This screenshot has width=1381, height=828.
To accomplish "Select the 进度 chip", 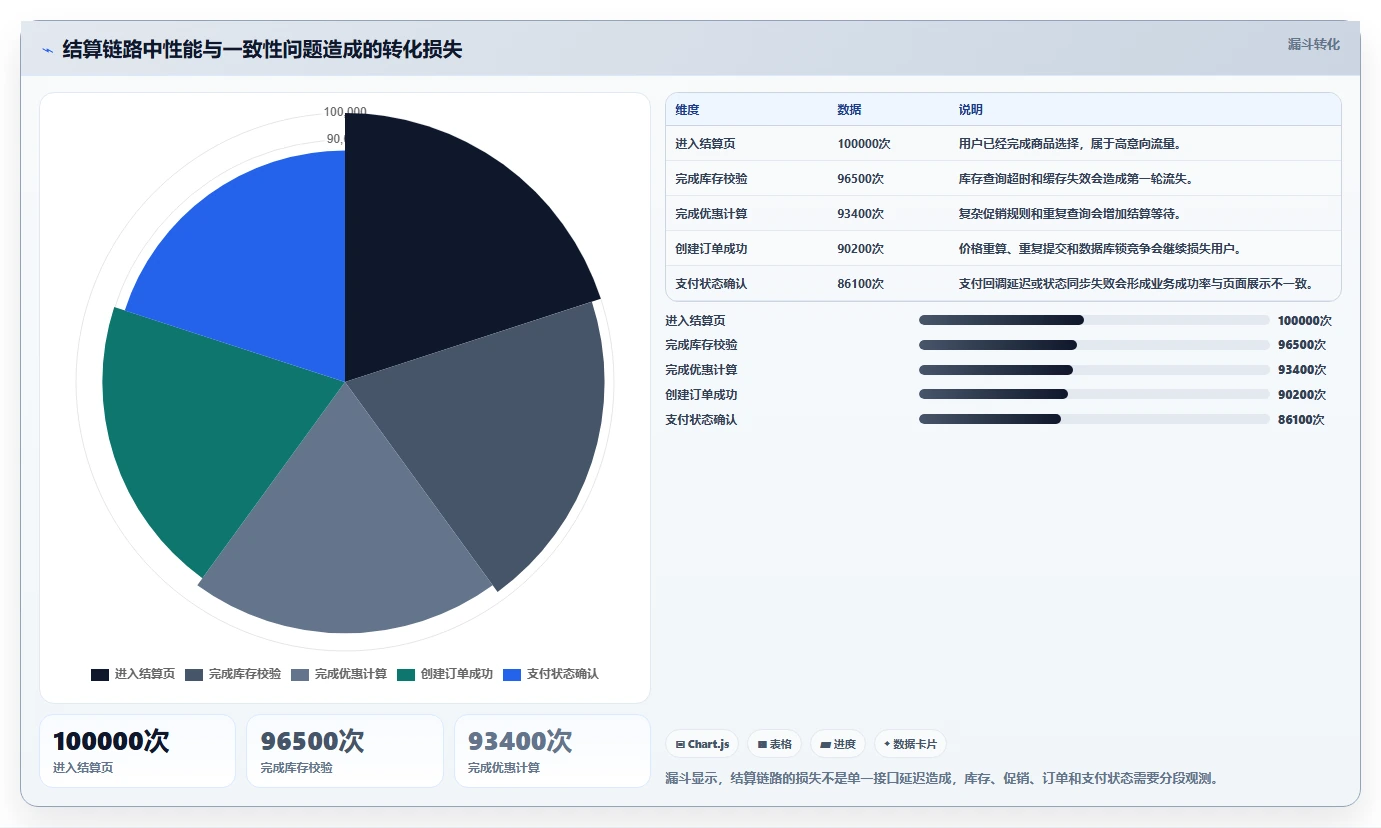I will point(838,744).
